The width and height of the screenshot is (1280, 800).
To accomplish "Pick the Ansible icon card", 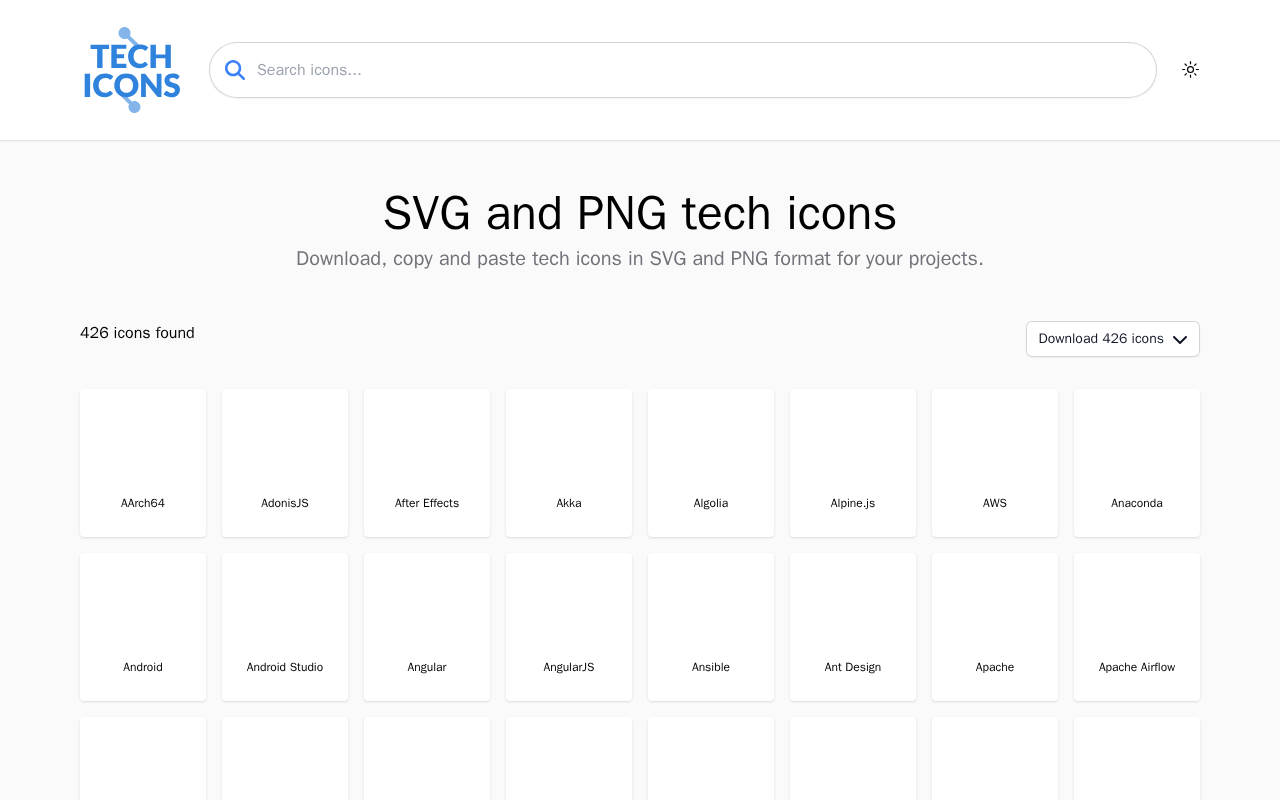I will pyautogui.click(x=711, y=627).
